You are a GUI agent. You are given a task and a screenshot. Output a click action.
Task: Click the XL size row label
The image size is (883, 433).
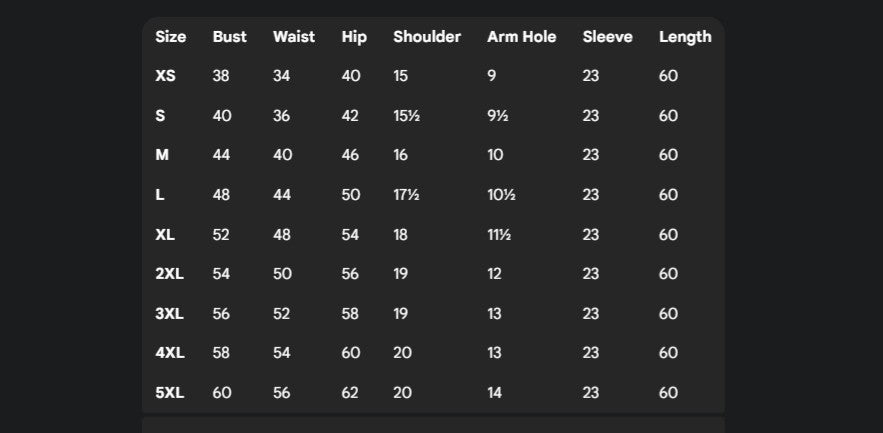click(165, 235)
